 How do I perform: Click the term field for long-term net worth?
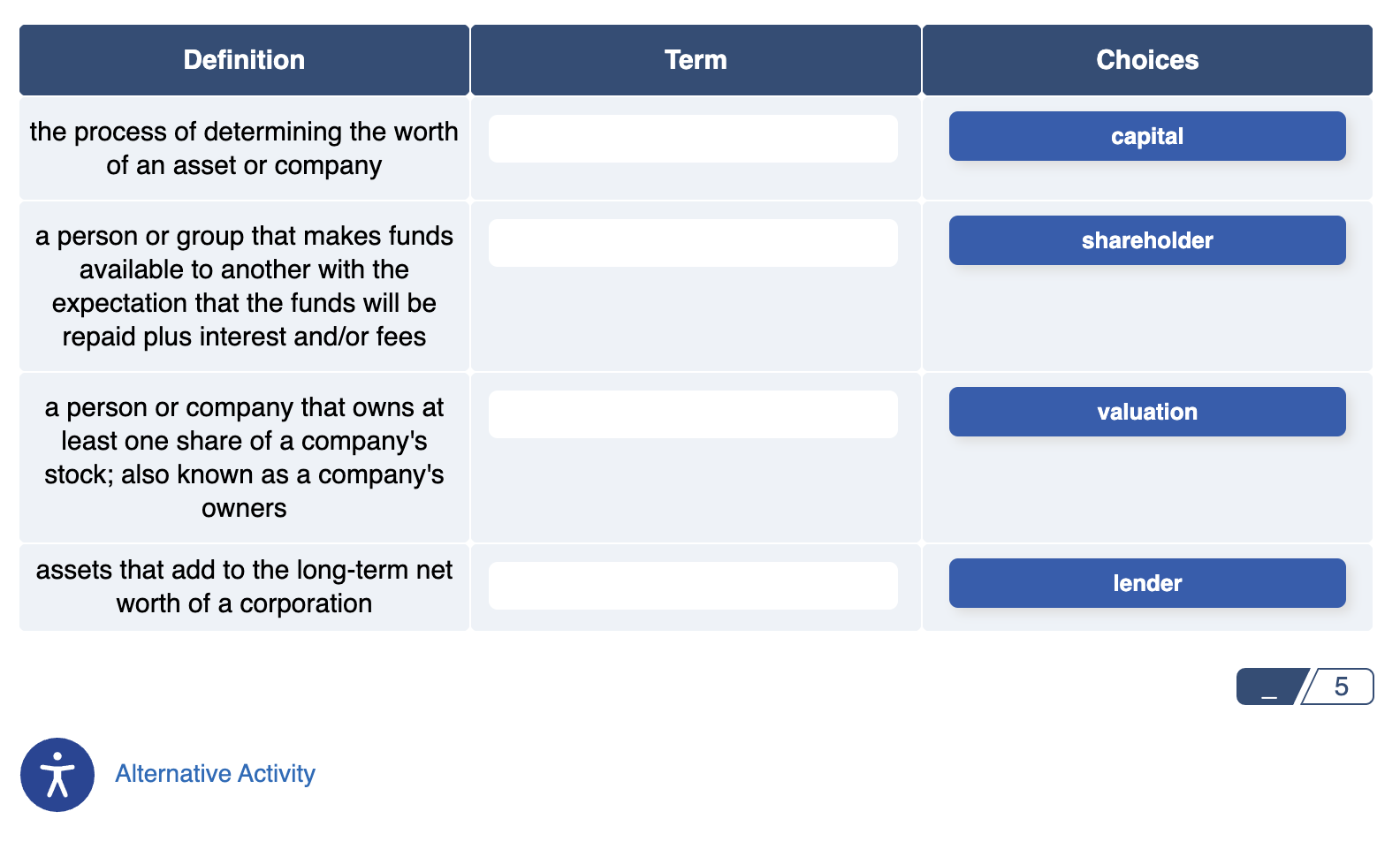coord(693,586)
